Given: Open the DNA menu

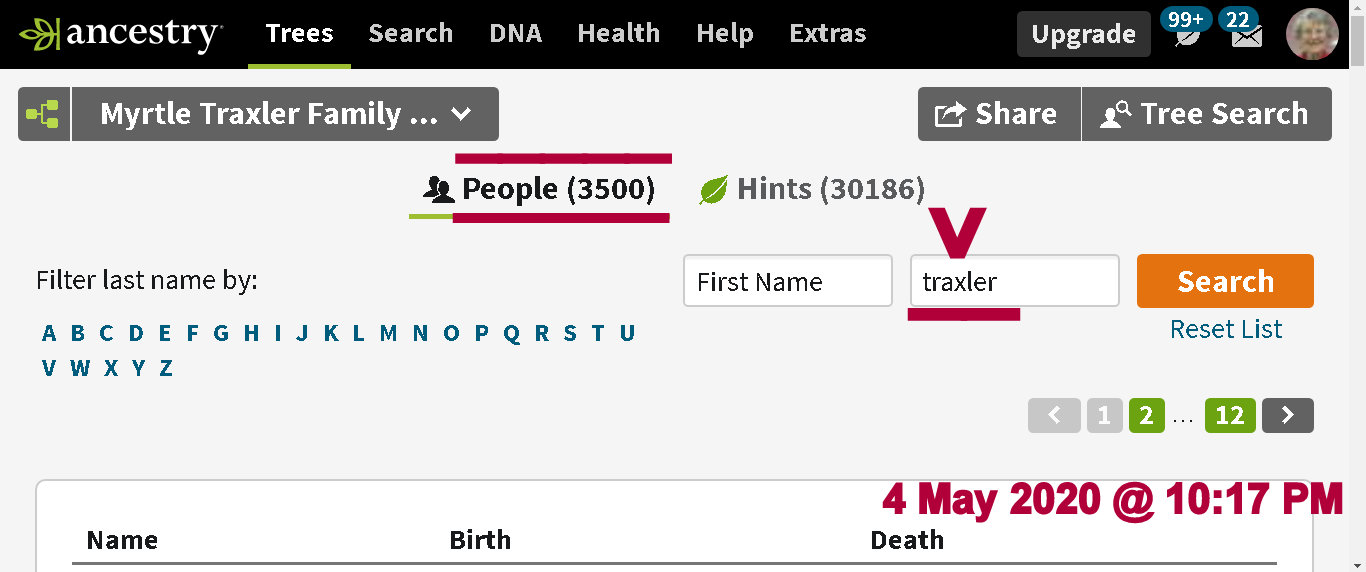Looking at the screenshot, I should 515,34.
